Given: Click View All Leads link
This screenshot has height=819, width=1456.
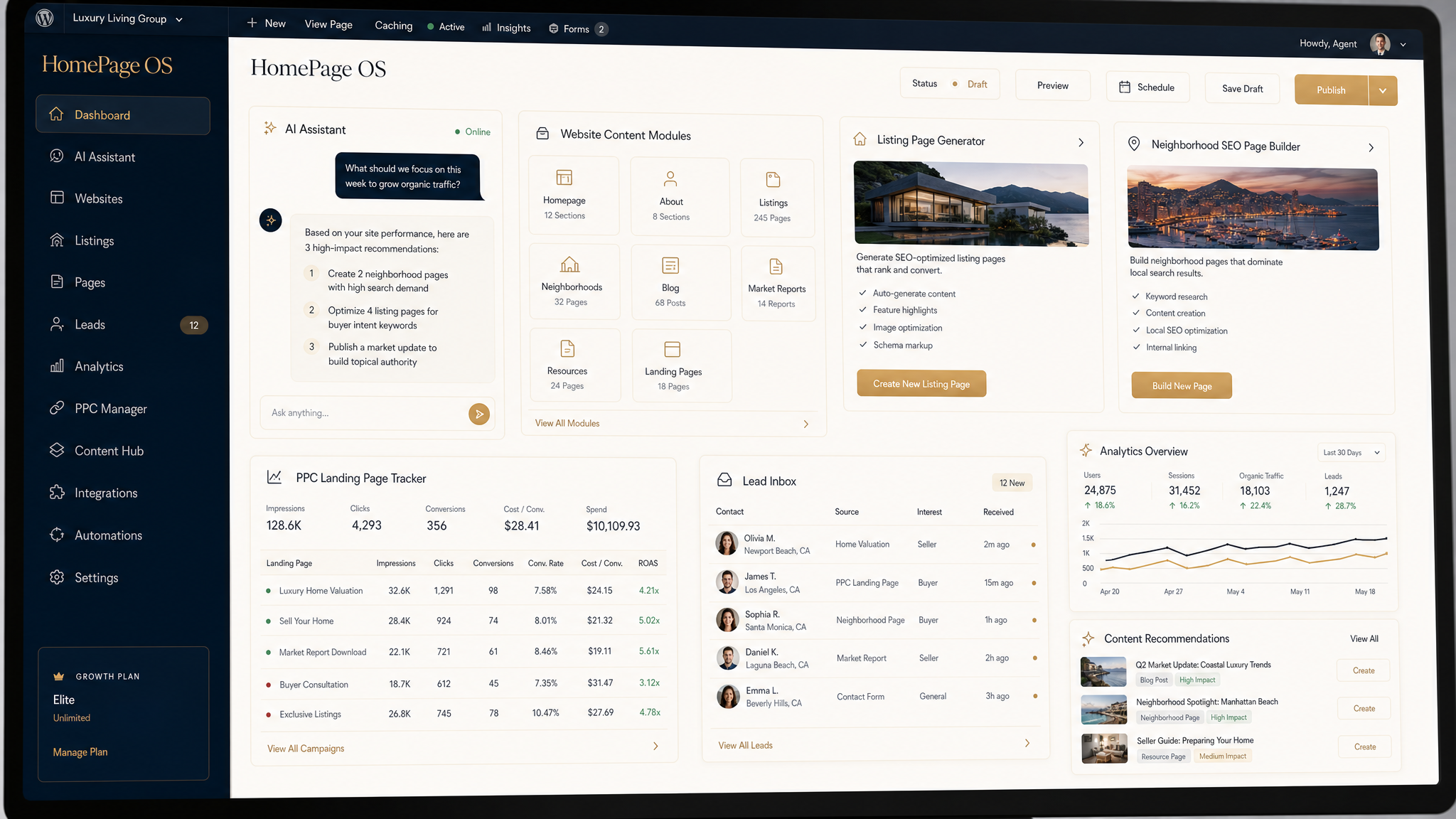Looking at the screenshot, I should click(745, 745).
